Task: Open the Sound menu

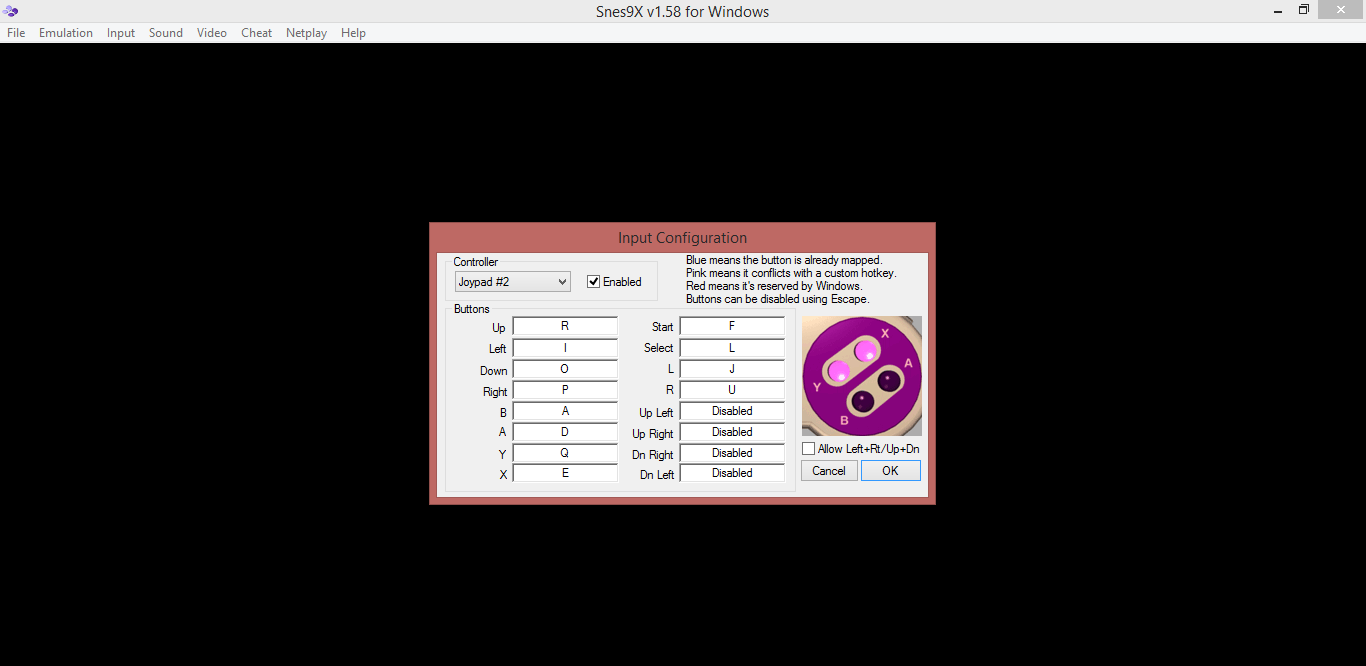Action: point(166,33)
